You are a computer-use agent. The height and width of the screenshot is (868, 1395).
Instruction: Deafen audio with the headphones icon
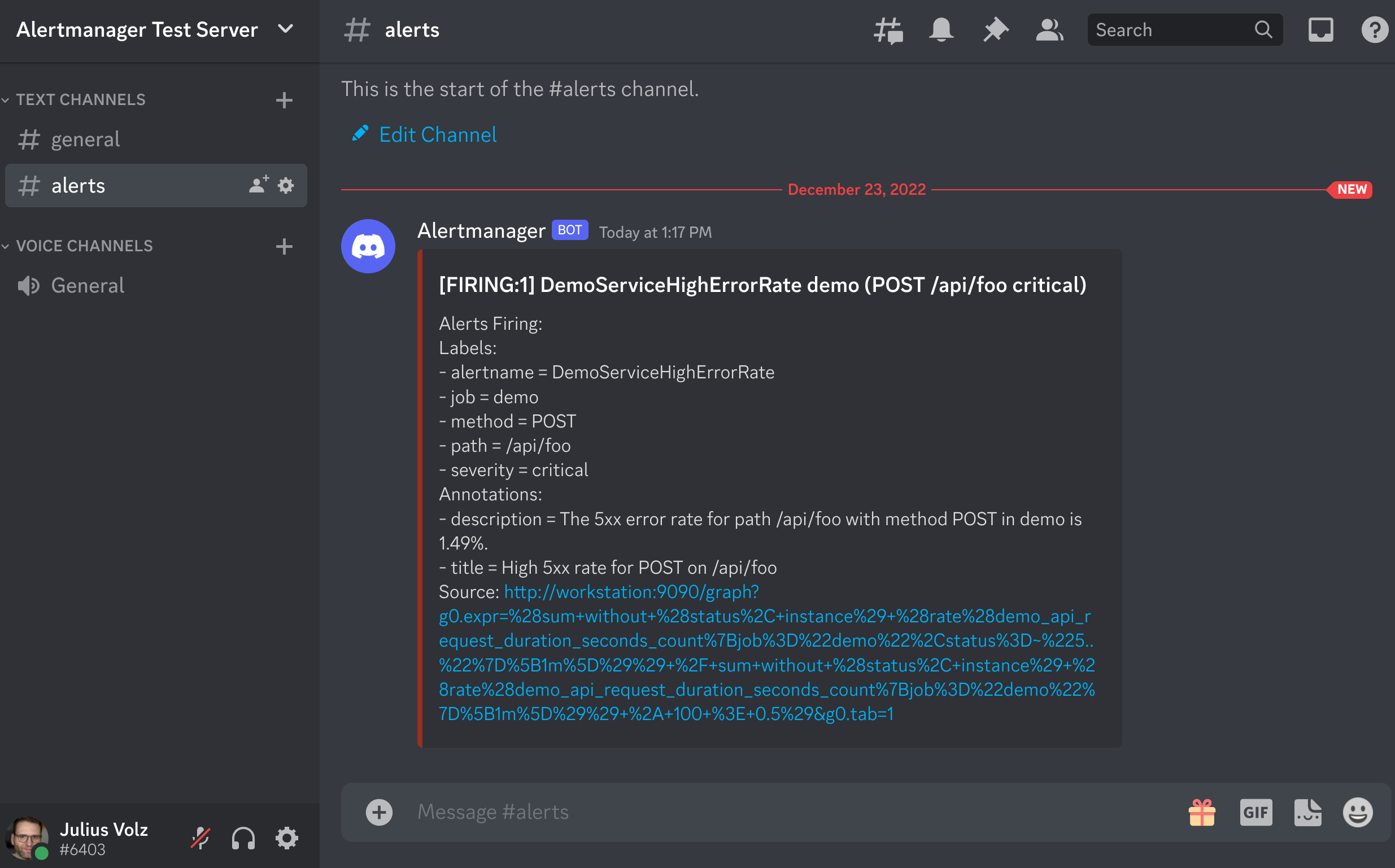coord(243,838)
